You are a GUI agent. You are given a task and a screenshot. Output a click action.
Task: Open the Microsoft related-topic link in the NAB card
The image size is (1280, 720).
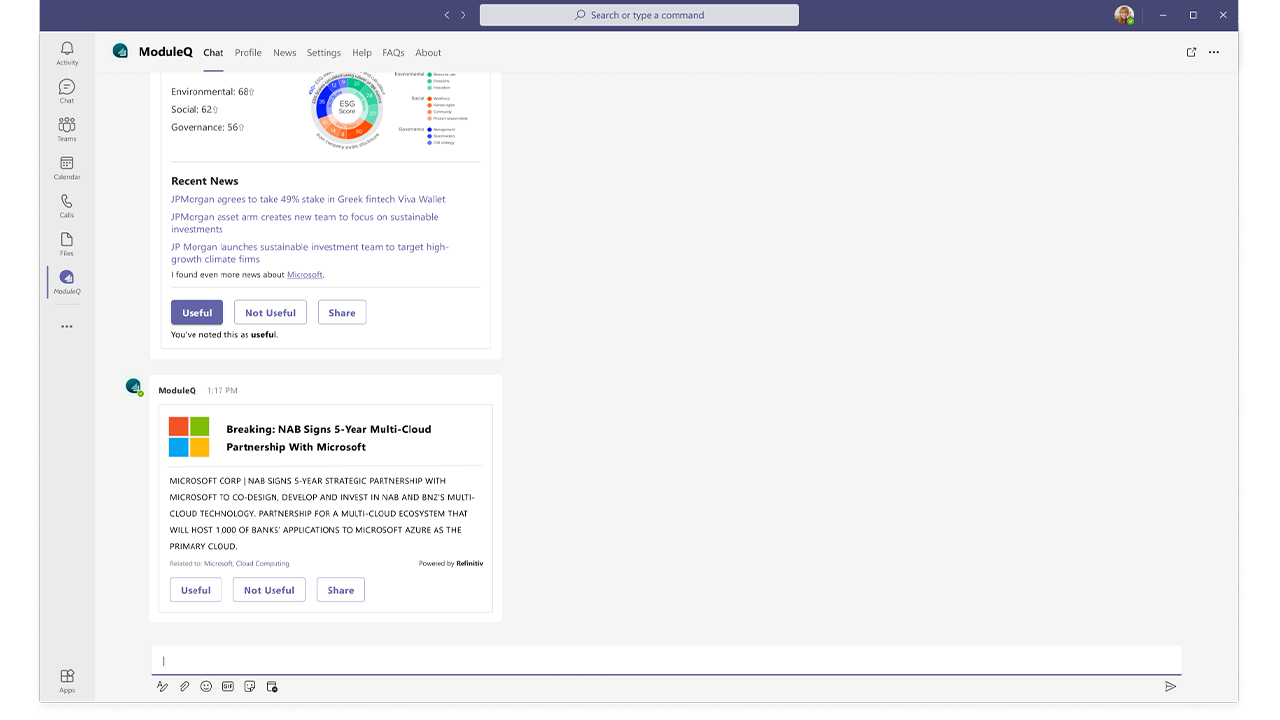pyautogui.click(x=218, y=564)
